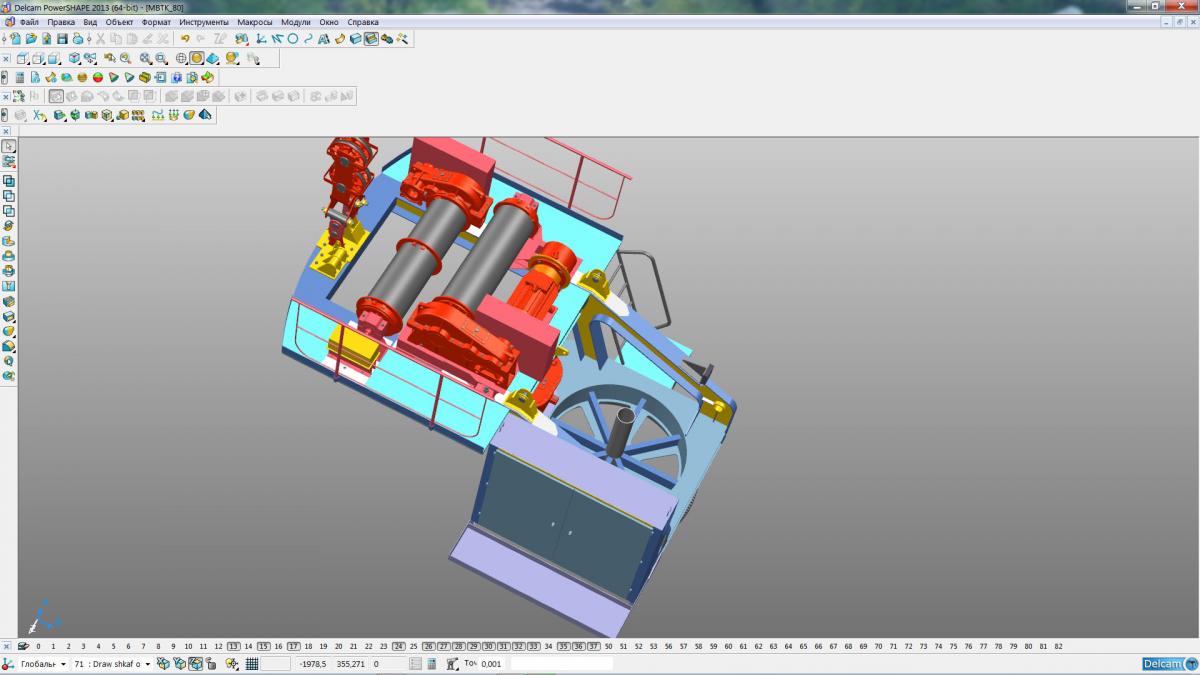The height and width of the screenshot is (675, 1200).
Task: Open the Объект menu
Action: pos(119,22)
